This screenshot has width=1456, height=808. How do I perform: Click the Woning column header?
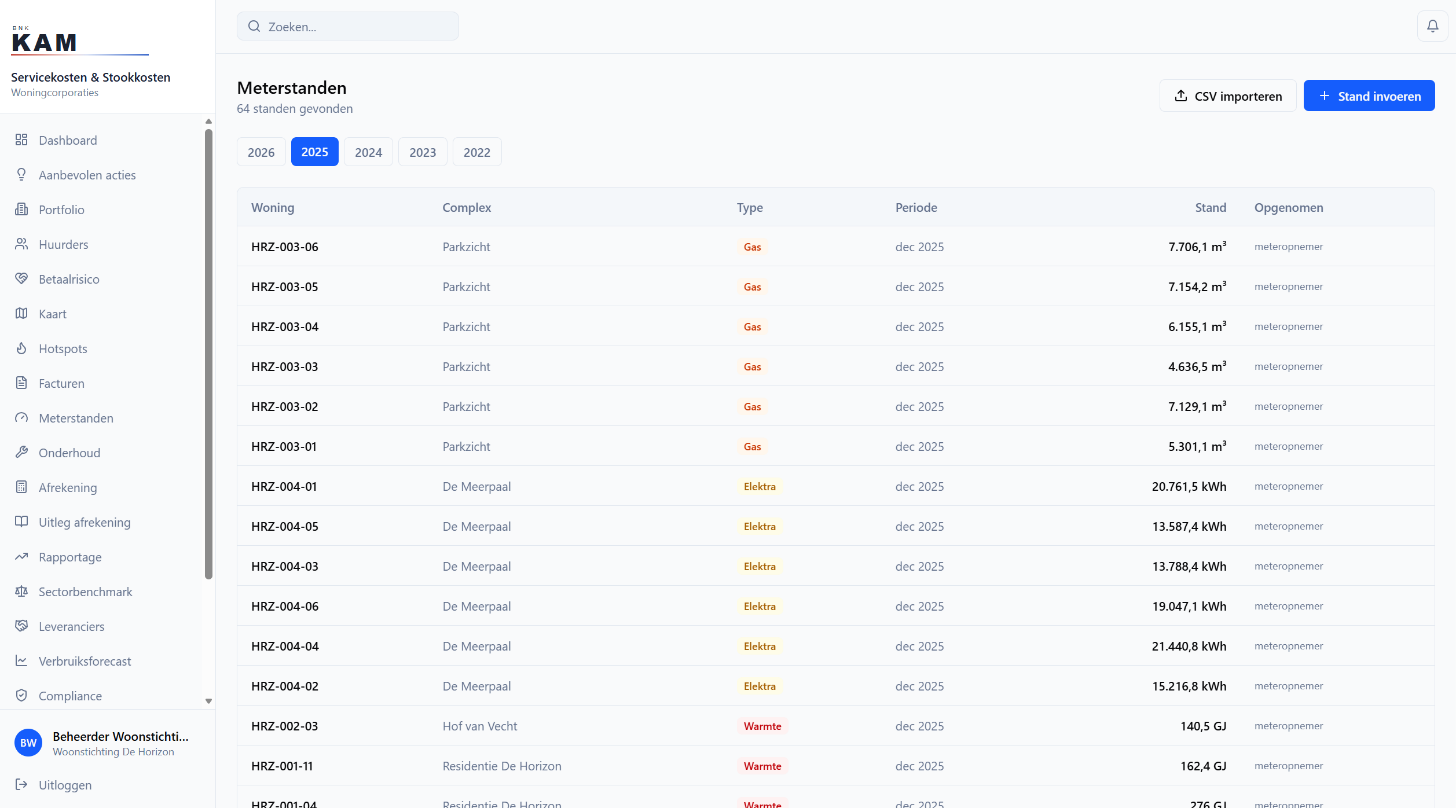tap(273, 208)
